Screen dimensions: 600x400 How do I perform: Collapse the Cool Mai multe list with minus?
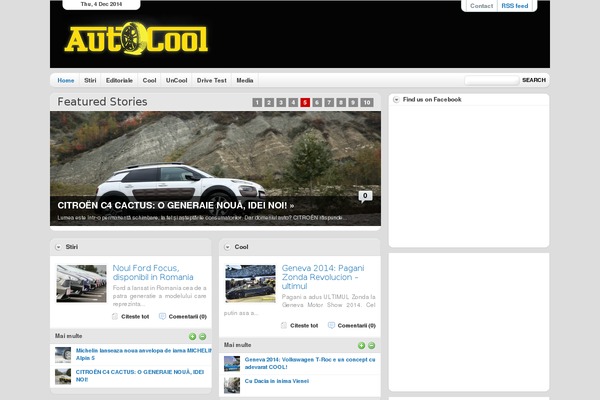coord(372,346)
